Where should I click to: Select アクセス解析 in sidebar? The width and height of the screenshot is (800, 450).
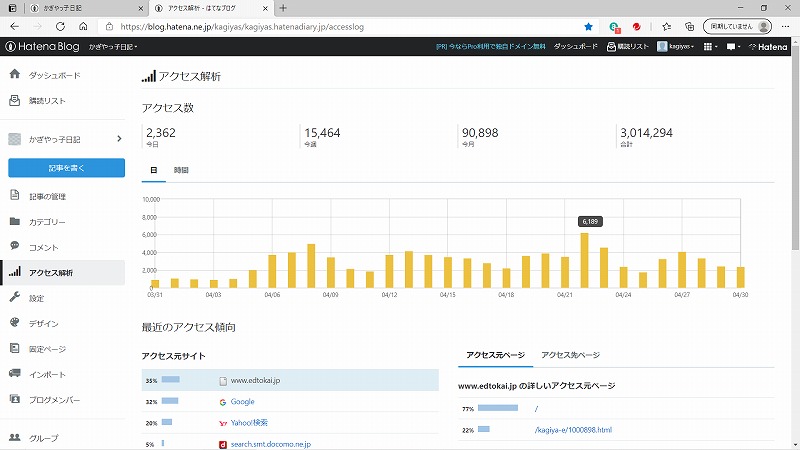pyautogui.click(x=63, y=272)
